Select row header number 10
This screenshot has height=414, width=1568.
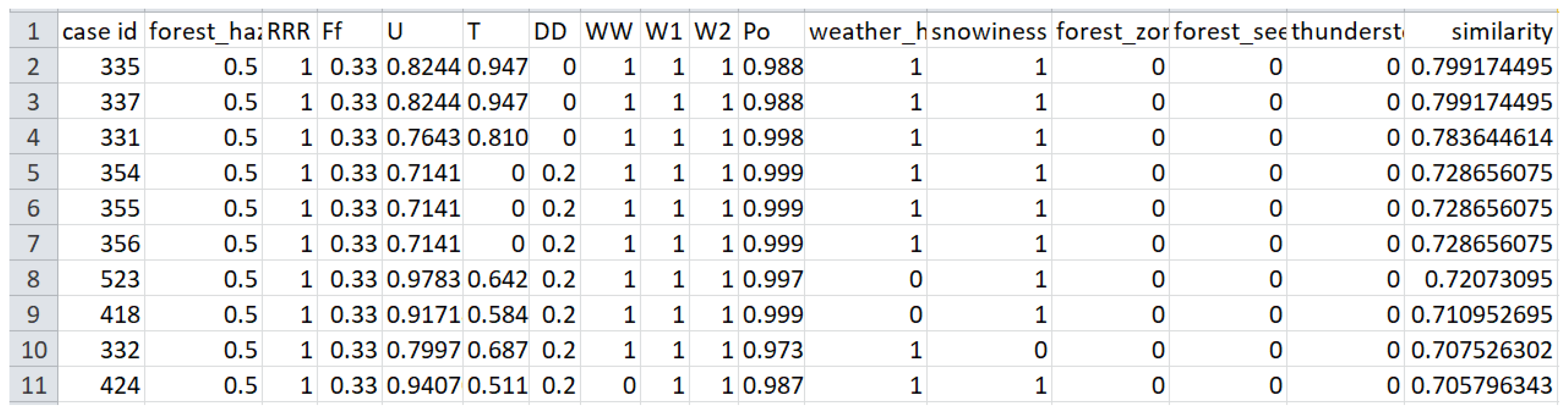pyautogui.click(x=33, y=350)
